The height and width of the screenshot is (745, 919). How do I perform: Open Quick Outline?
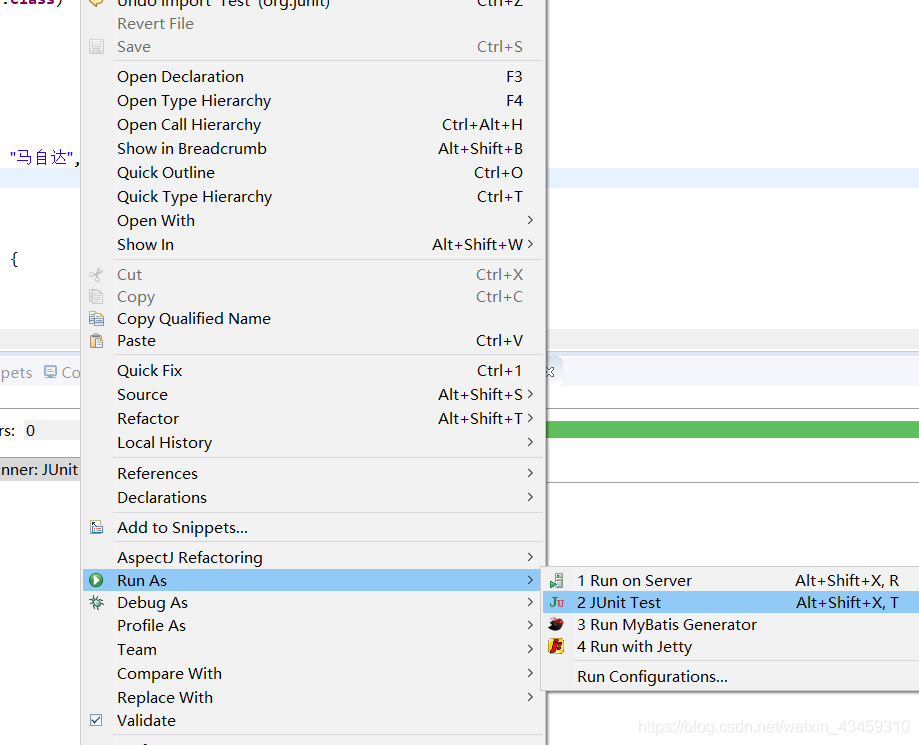click(312, 173)
